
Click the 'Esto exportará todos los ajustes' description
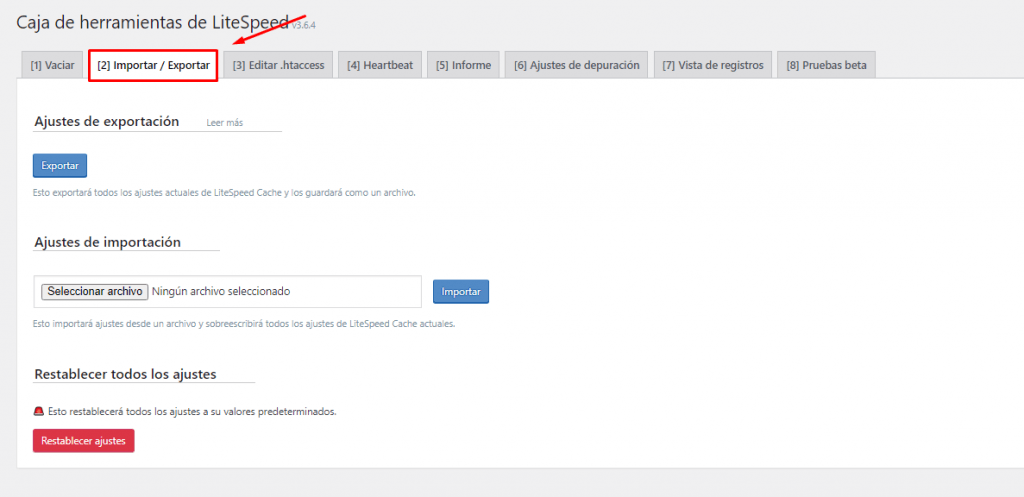224,193
